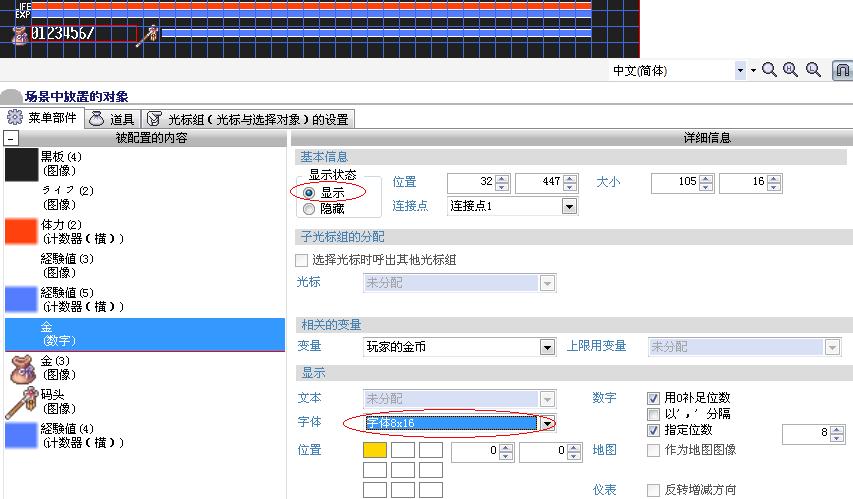Select the 码头 image row
This screenshot has width=853, height=499.
click(145, 402)
